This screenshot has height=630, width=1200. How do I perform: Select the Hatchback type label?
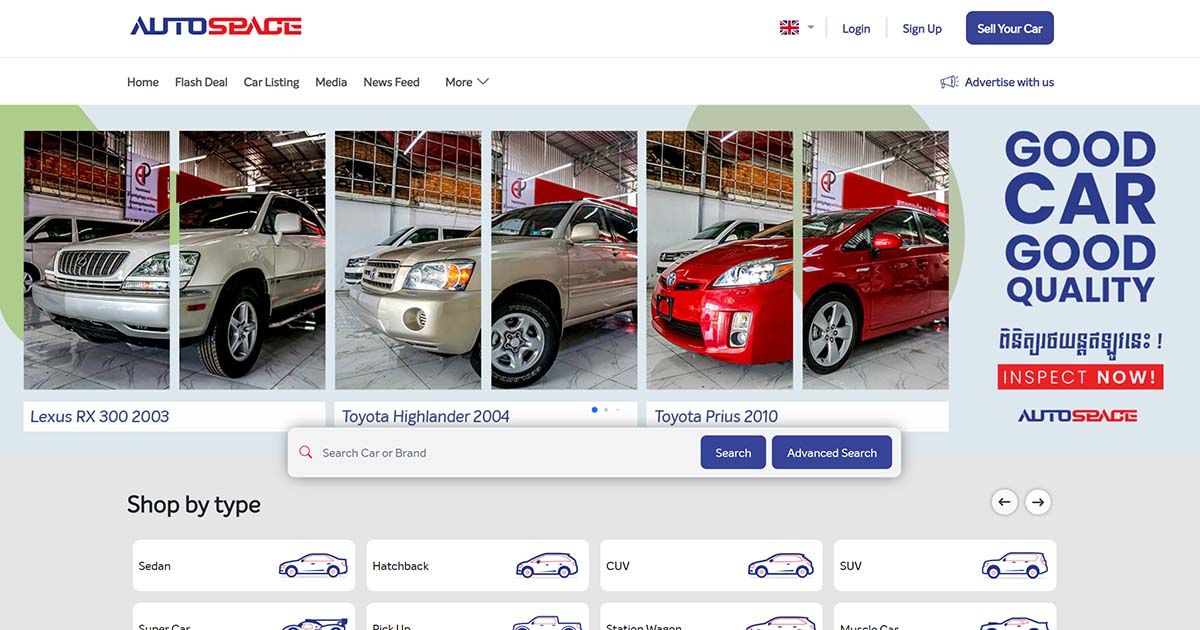pyautogui.click(x=400, y=566)
